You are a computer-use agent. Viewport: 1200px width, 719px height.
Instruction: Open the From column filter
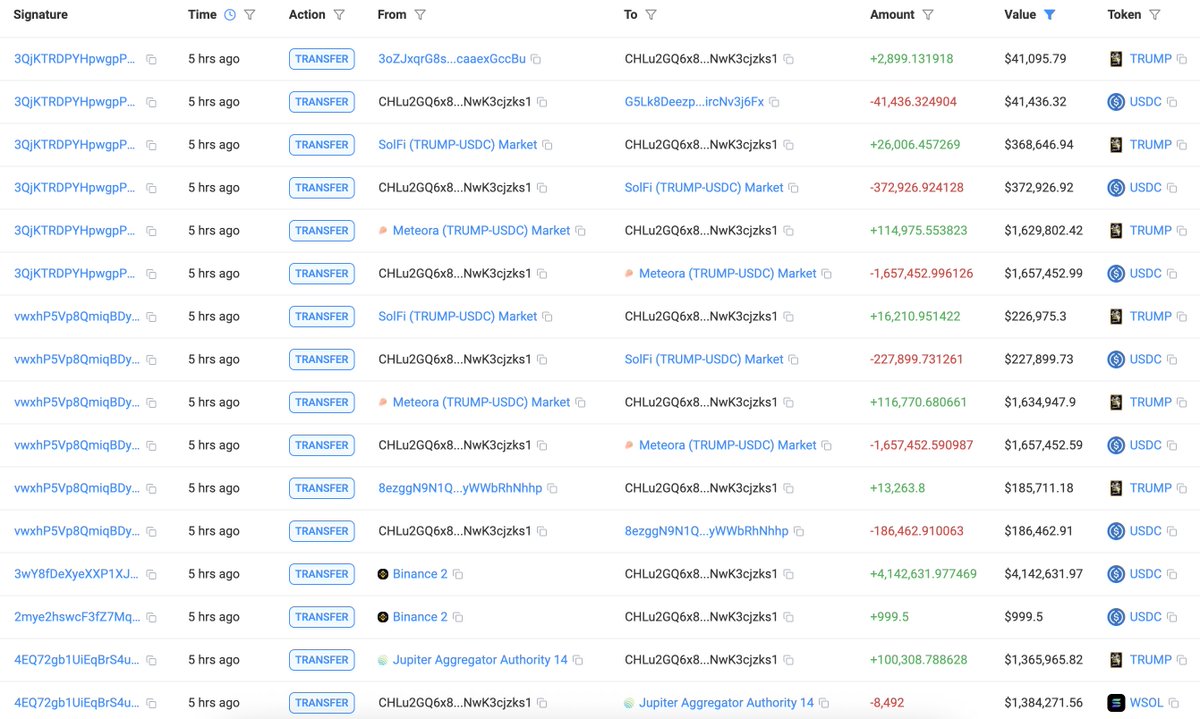pyautogui.click(x=420, y=15)
